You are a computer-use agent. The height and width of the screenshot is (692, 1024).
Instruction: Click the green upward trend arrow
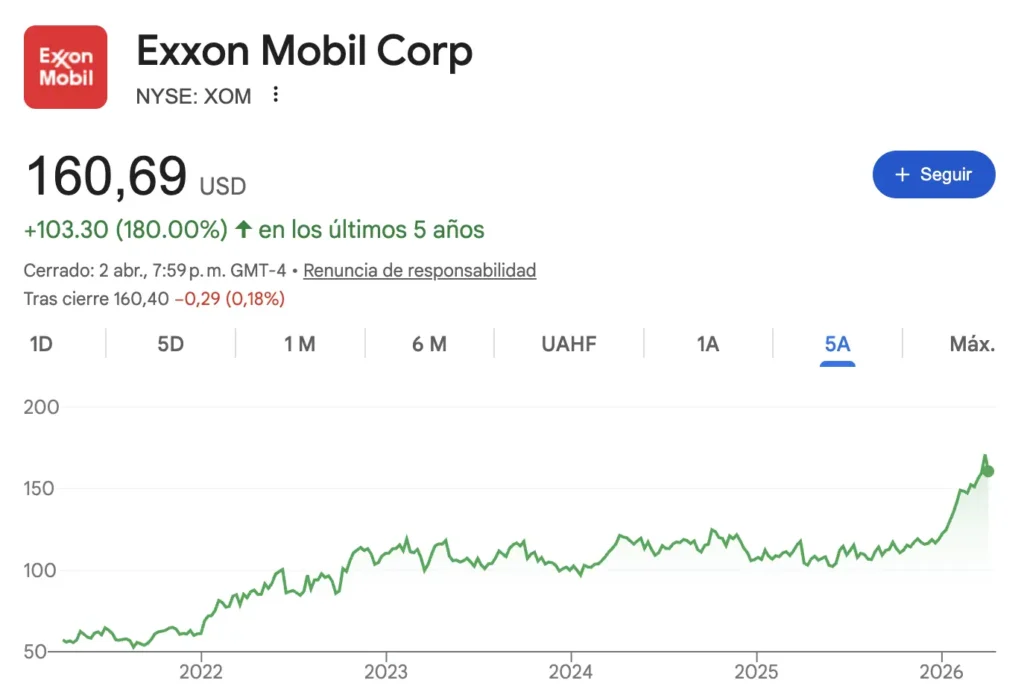(243, 229)
